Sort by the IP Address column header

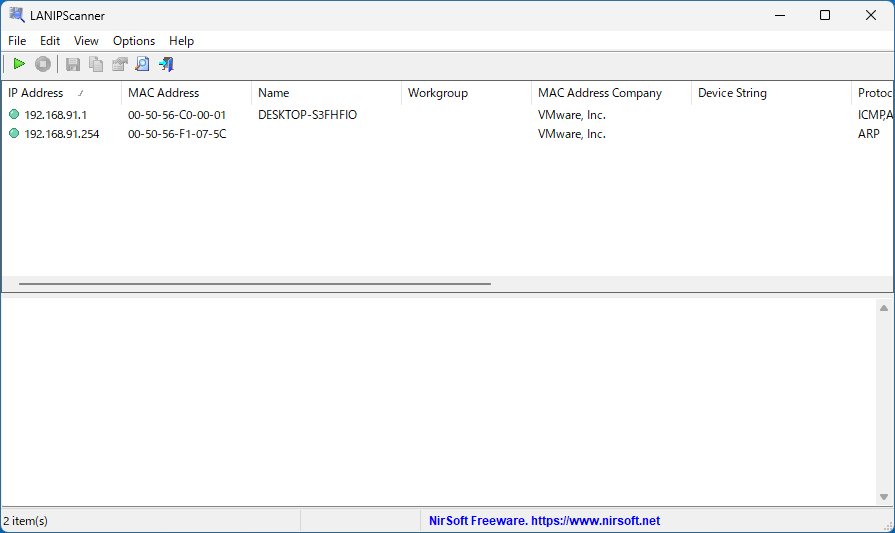[x=62, y=93]
